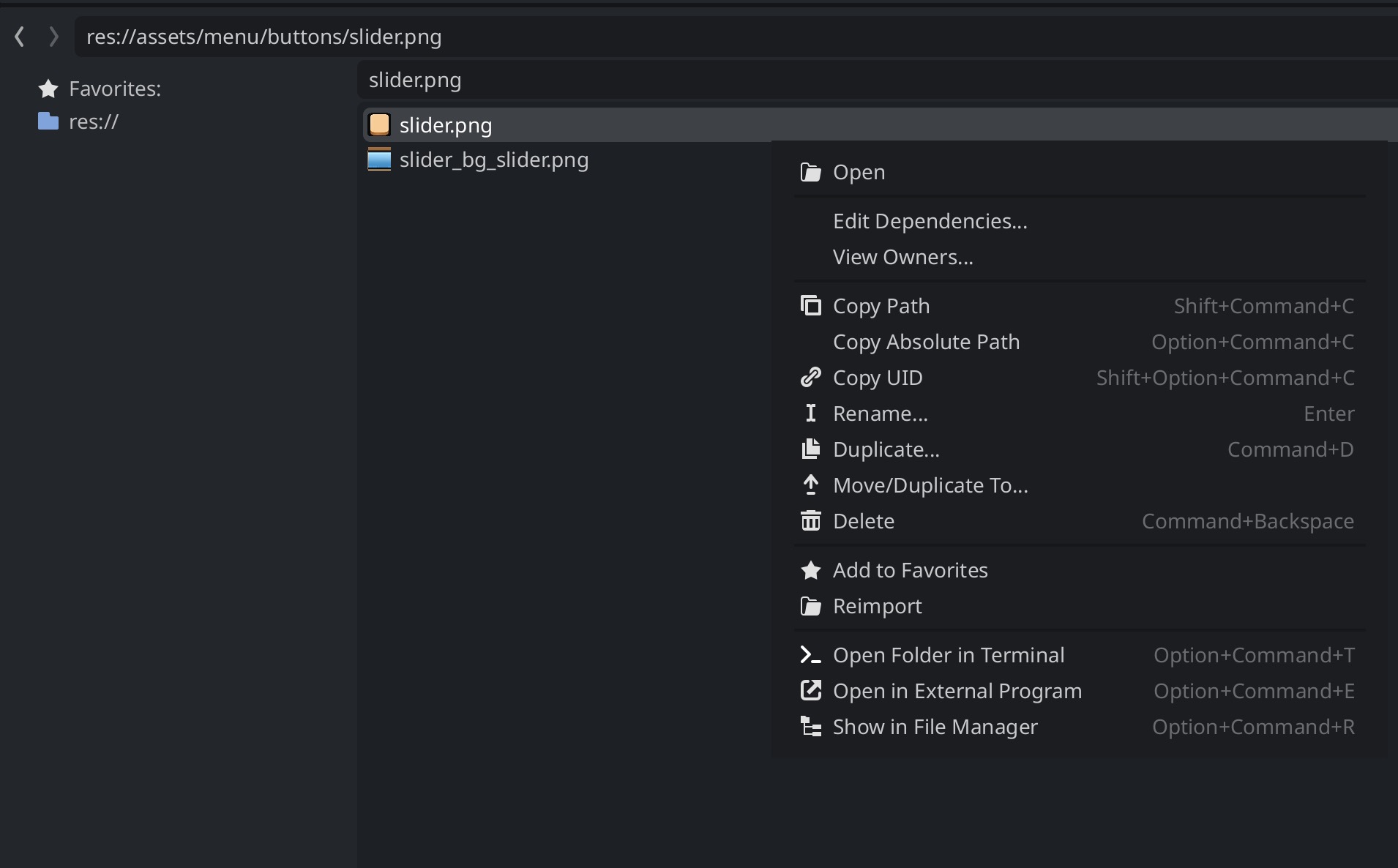This screenshot has height=868, width=1398.
Task: Select Copy Absolute Path option
Action: [x=926, y=342]
